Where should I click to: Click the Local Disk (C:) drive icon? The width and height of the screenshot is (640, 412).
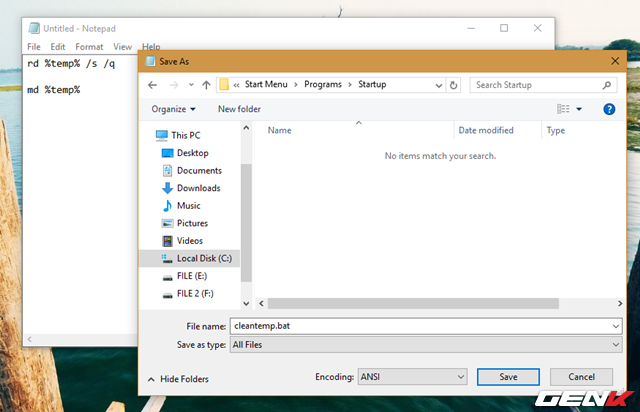click(x=167, y=258)
